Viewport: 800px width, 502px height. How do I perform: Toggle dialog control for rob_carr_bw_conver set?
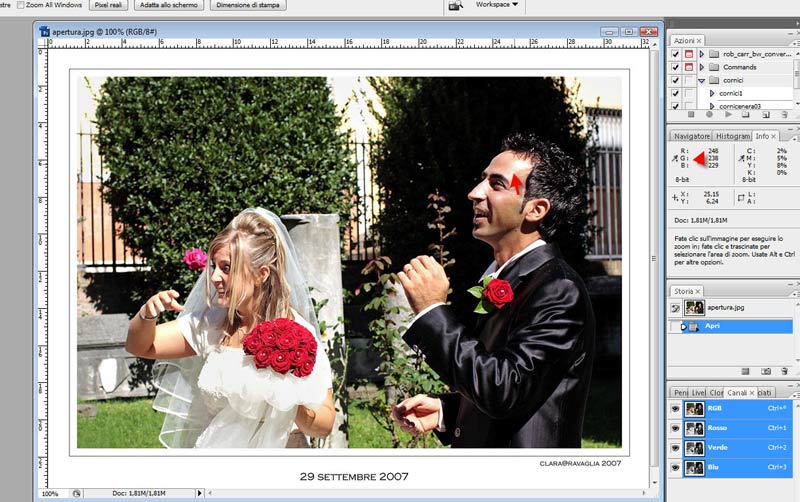689,54
